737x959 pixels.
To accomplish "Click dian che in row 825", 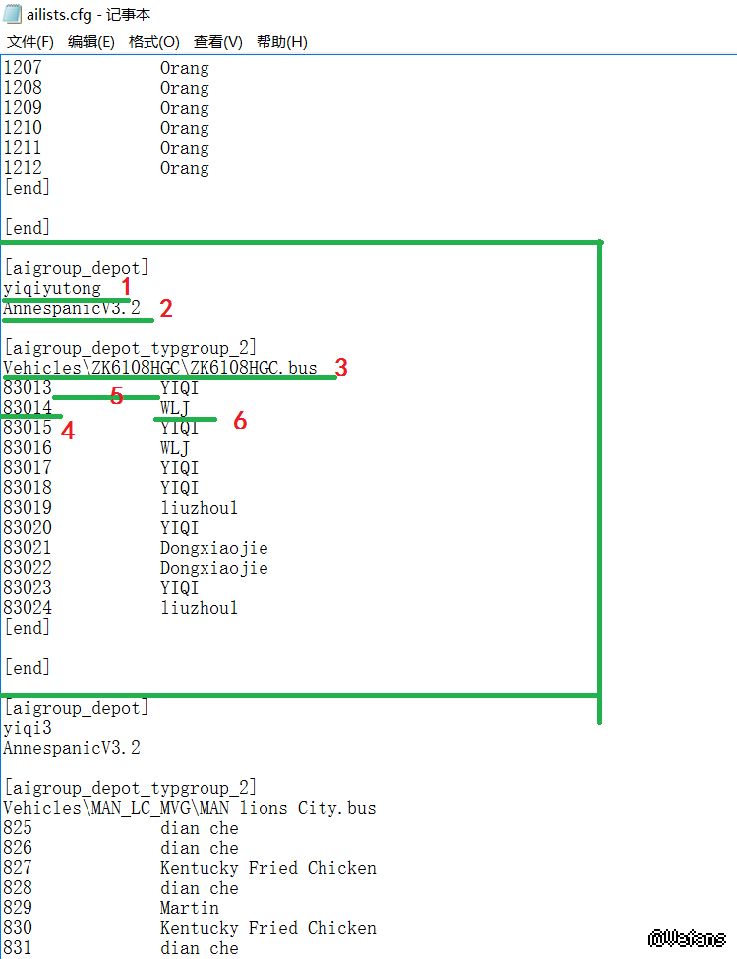I will coord(199,828).
